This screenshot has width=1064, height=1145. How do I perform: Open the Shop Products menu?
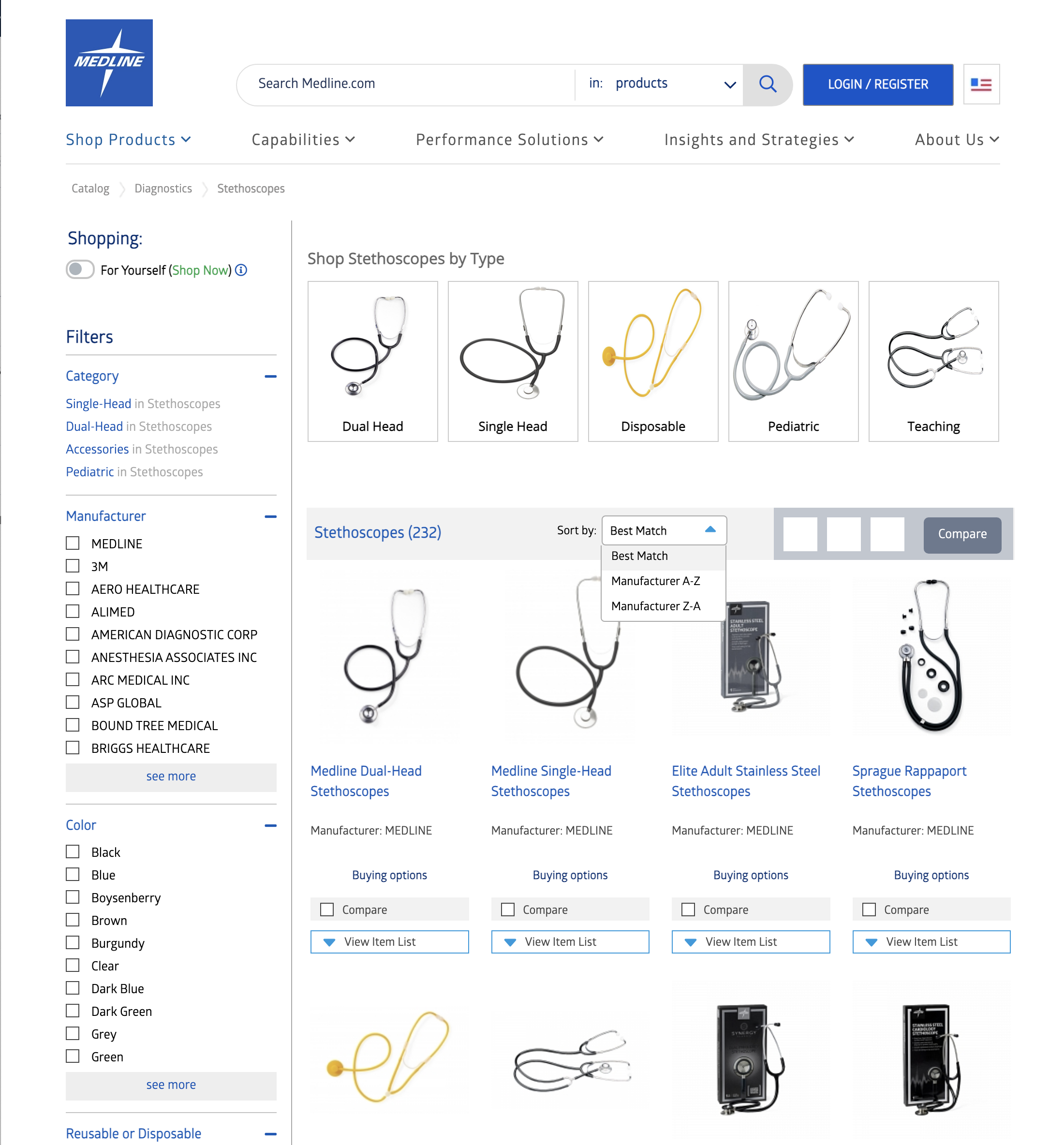point(128,139)
